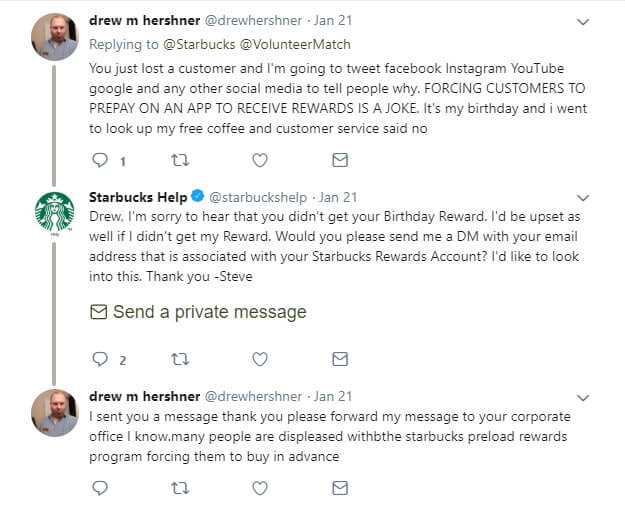Viewport: 625px width, 505px height.
Task: Open the @Starbucks mention link
Action: 177,44
